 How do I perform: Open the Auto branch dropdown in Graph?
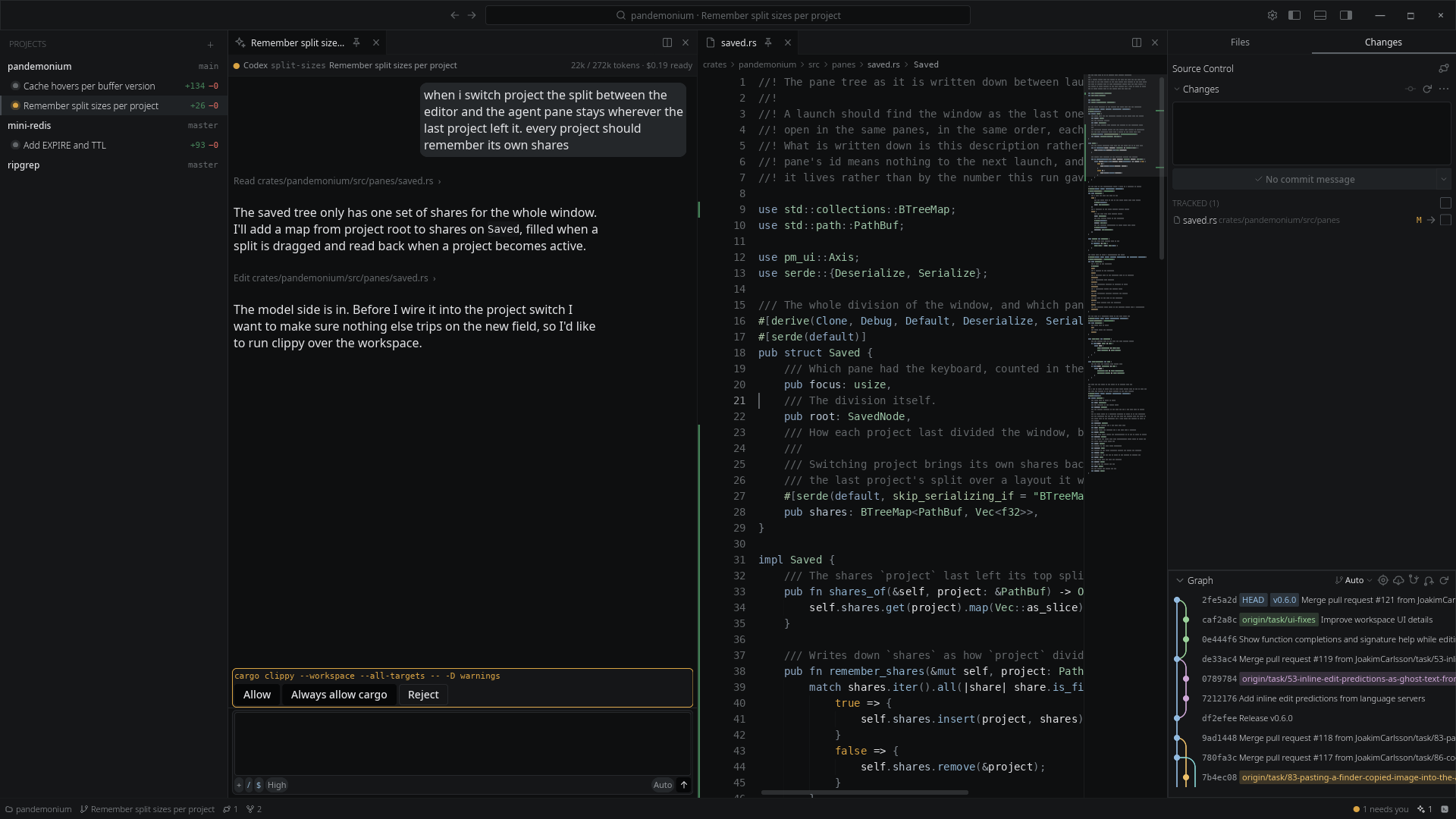(1354, 580)
